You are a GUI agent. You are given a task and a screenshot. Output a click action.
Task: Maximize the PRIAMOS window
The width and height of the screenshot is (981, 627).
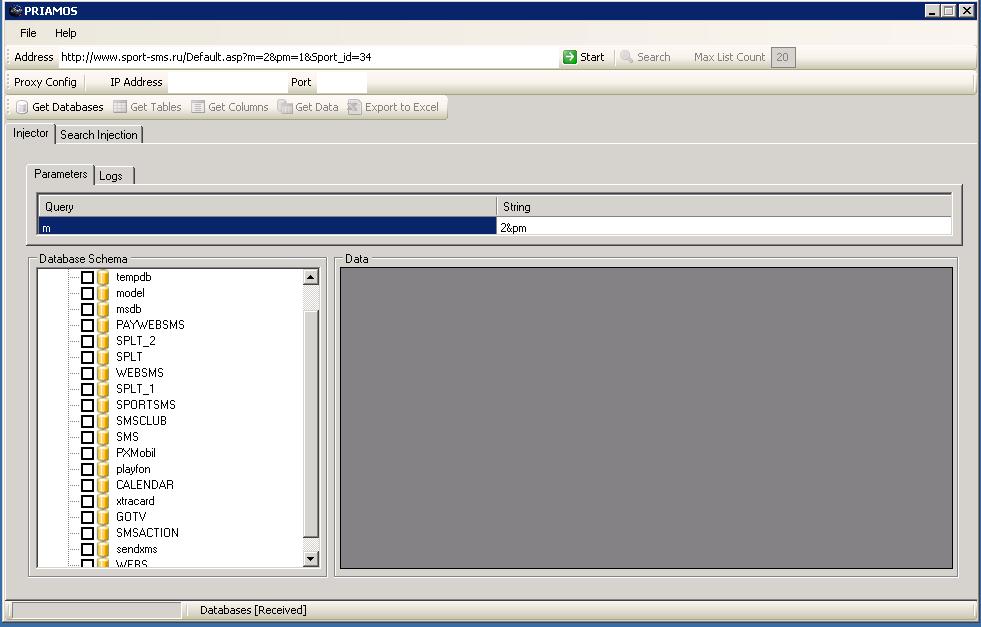click(x=949, y=11)
